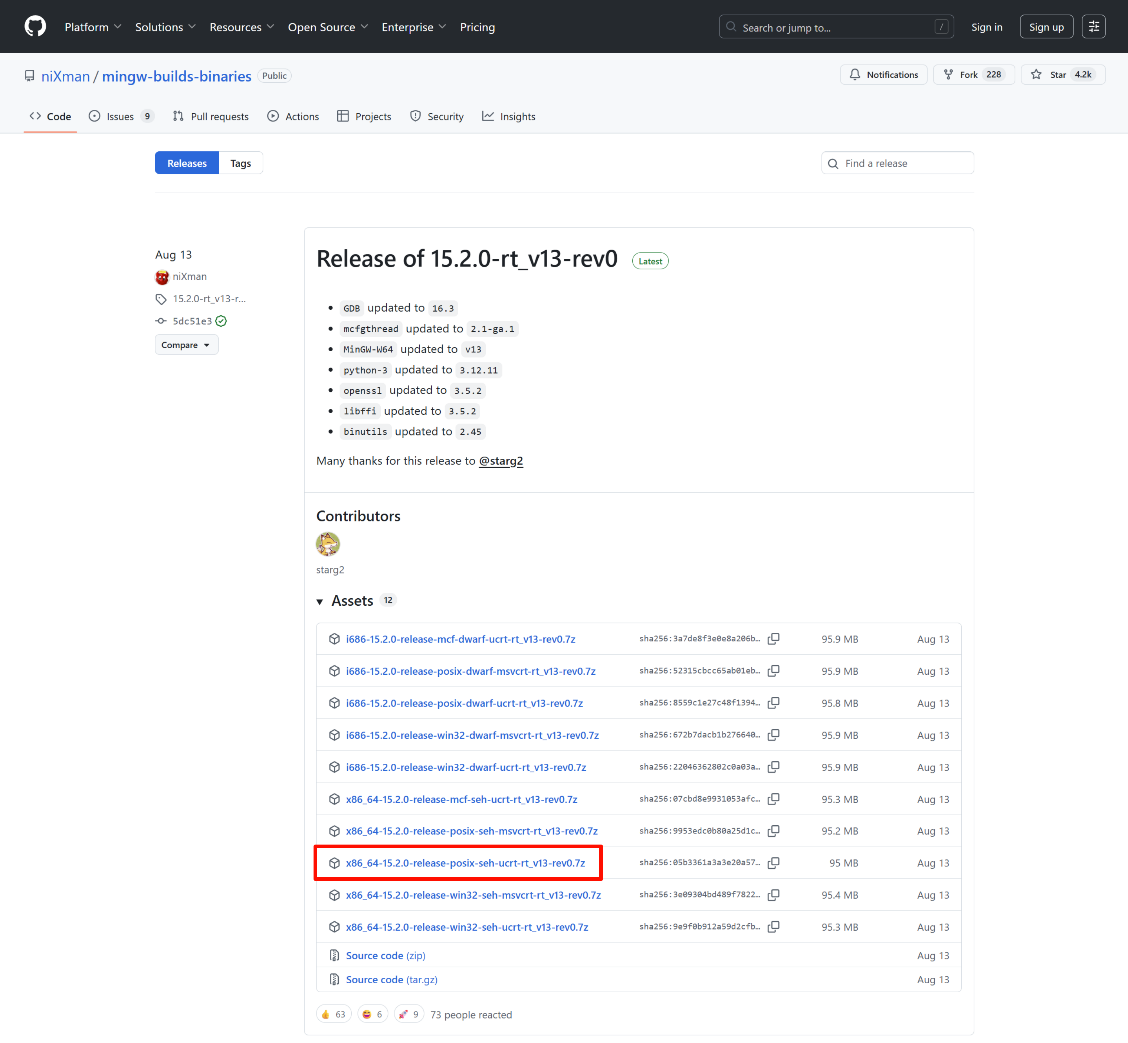Copy sha256 of i686 win32-dwarf-msvcrt asset

point(774,735)
